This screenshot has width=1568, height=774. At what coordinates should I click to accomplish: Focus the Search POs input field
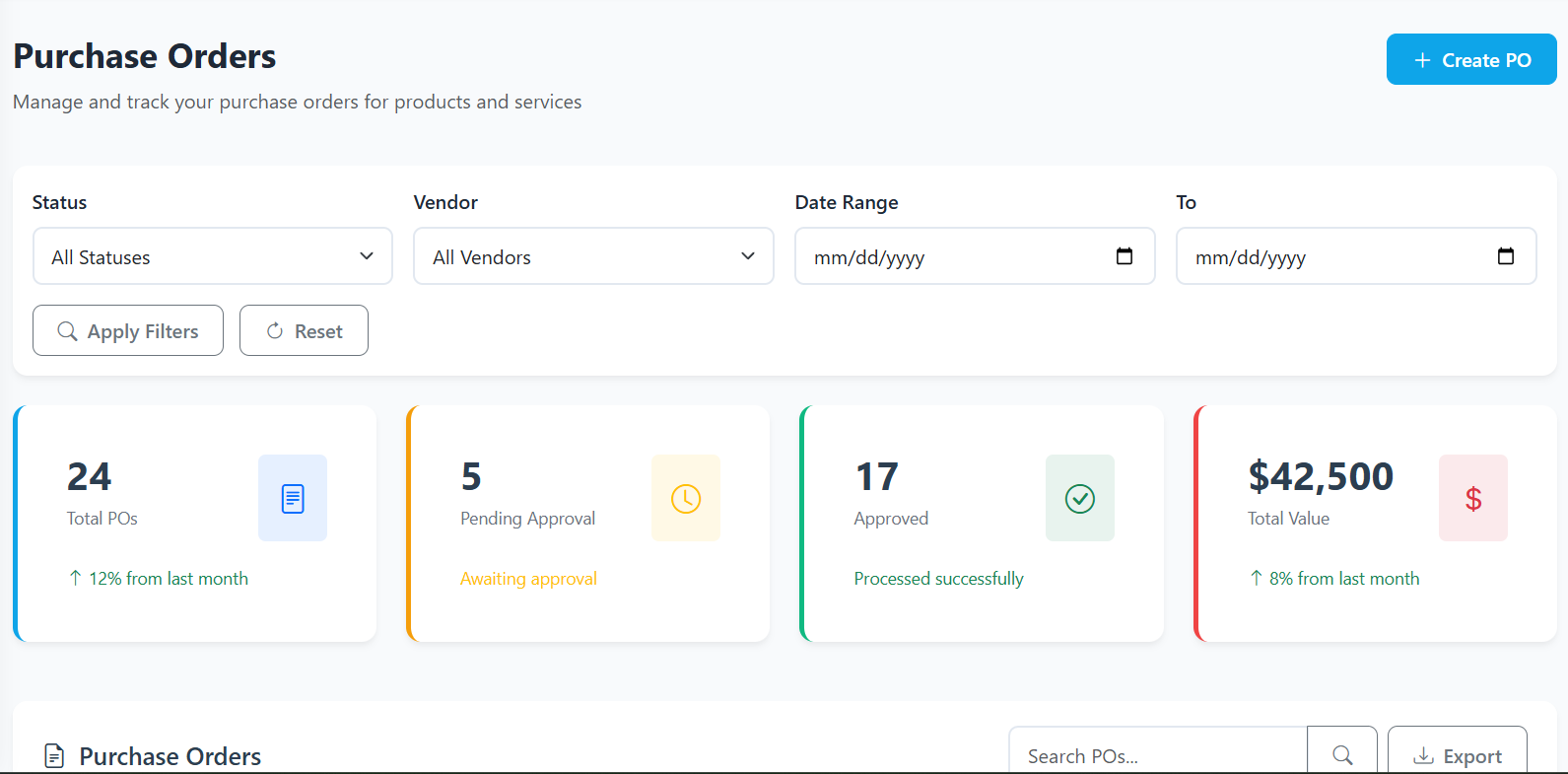(1157, 755)
